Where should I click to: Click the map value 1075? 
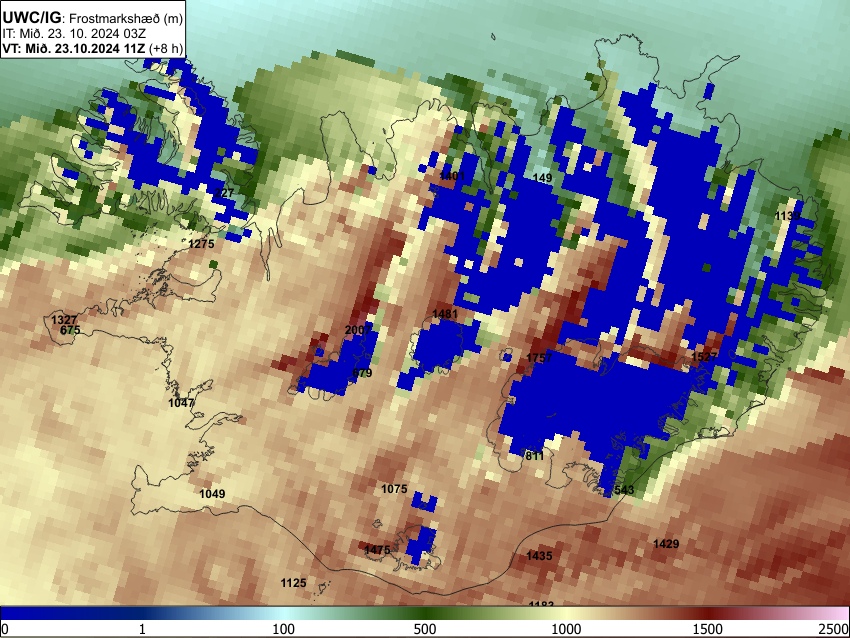click(394, 489)
